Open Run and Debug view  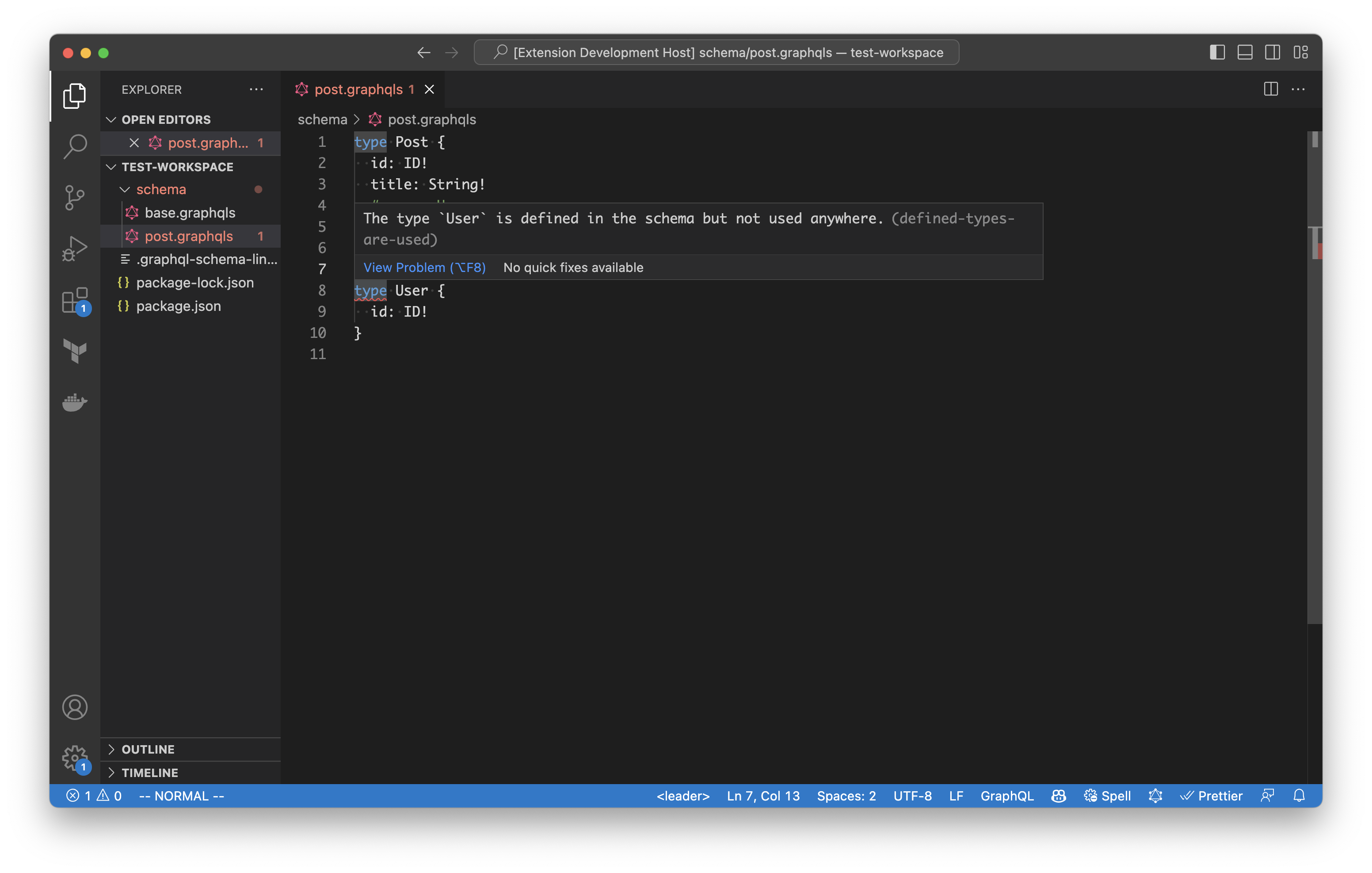[x=75, y=249]
